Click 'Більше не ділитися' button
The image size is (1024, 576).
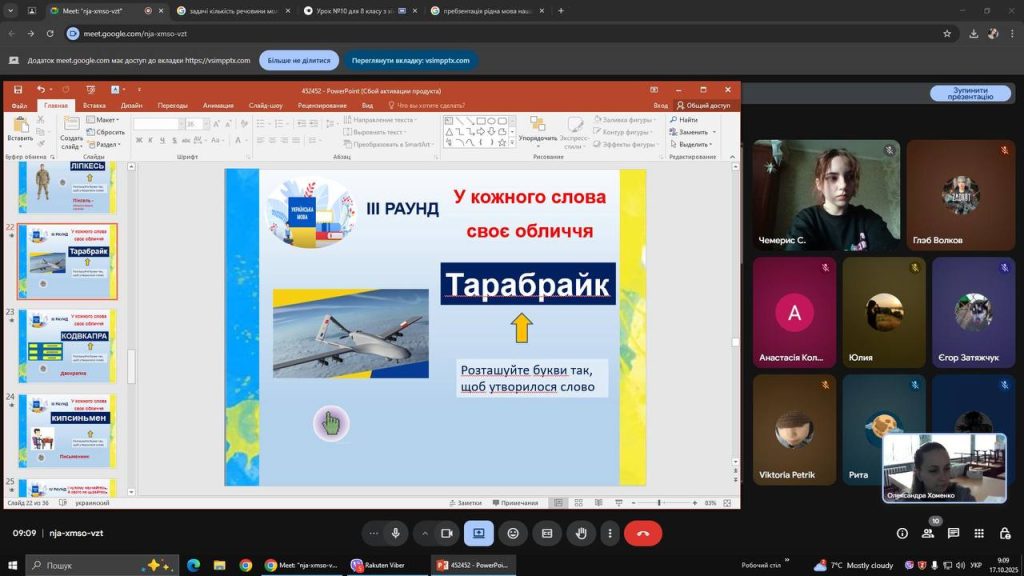coord(299,60)
